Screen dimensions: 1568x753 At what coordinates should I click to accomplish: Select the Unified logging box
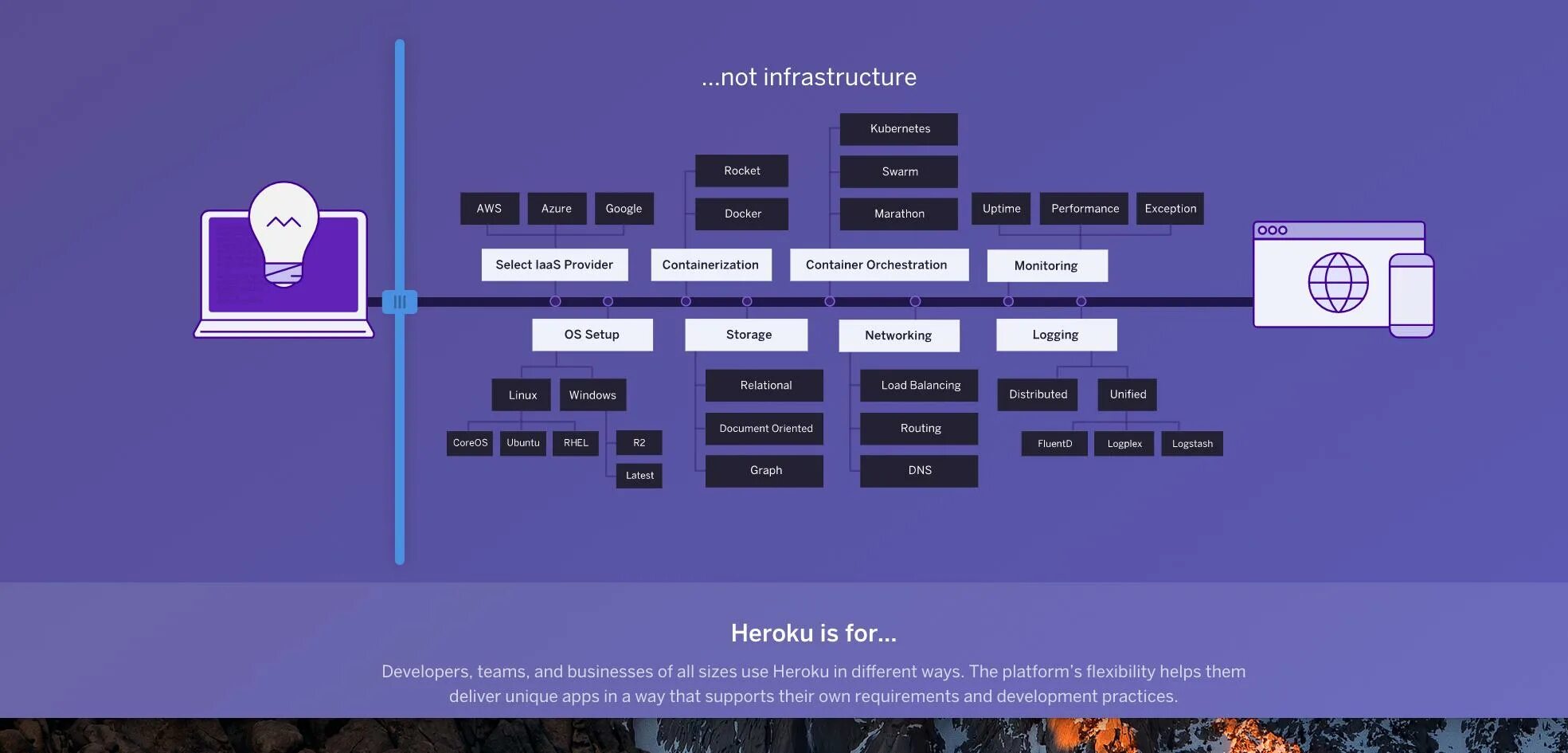(1128, 394)
